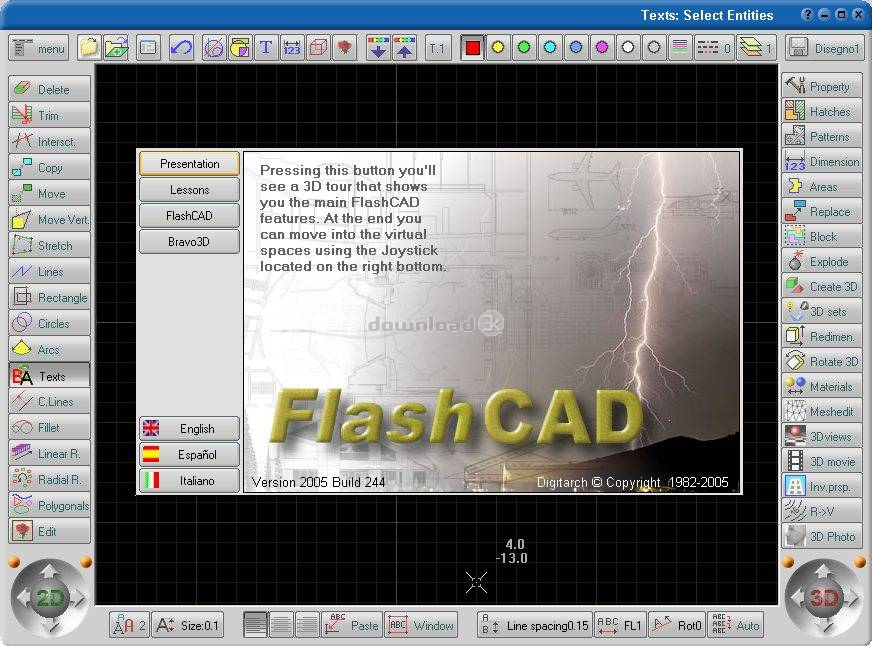The height and width of the screenshot is (646, 872).
Task: Toggle the Auto text option
Action: tap(735, 625)
